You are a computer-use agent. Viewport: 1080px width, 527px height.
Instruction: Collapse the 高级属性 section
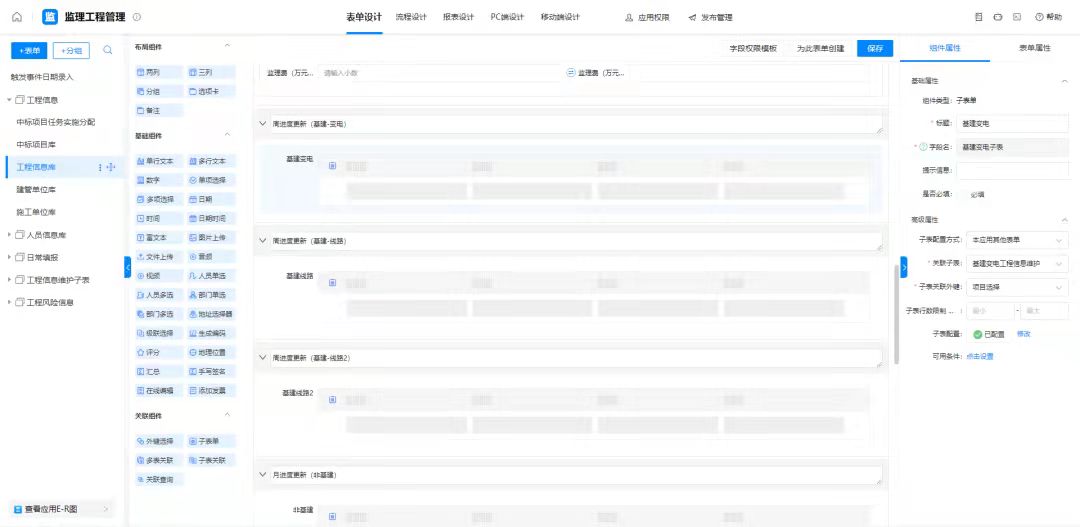[1065, 220]
